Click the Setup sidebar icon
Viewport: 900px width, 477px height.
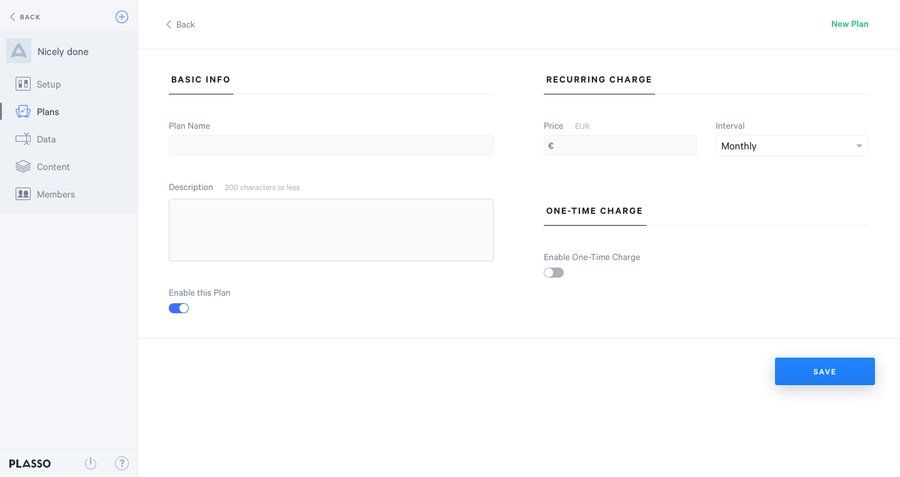23,84
